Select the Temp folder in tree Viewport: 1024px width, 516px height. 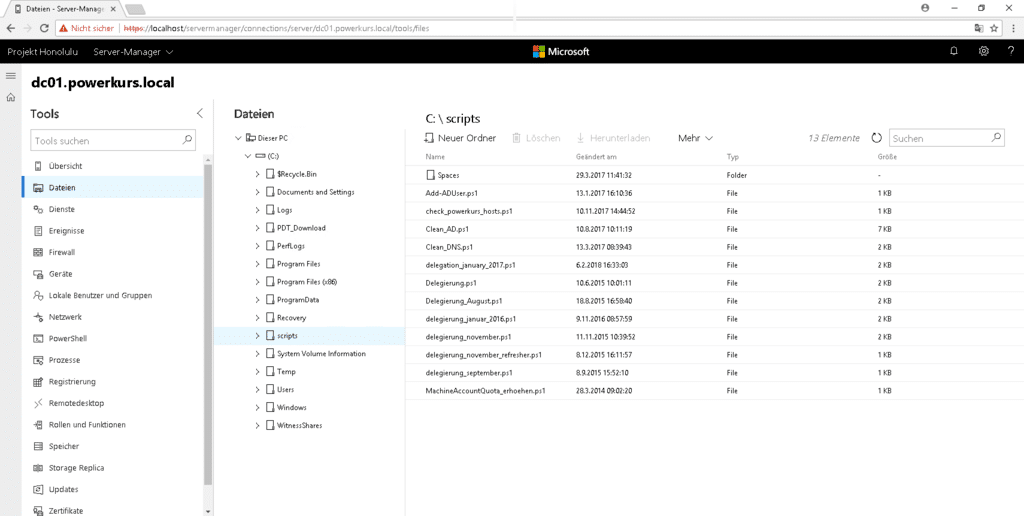pyautogui.click(x=286, y=372)
